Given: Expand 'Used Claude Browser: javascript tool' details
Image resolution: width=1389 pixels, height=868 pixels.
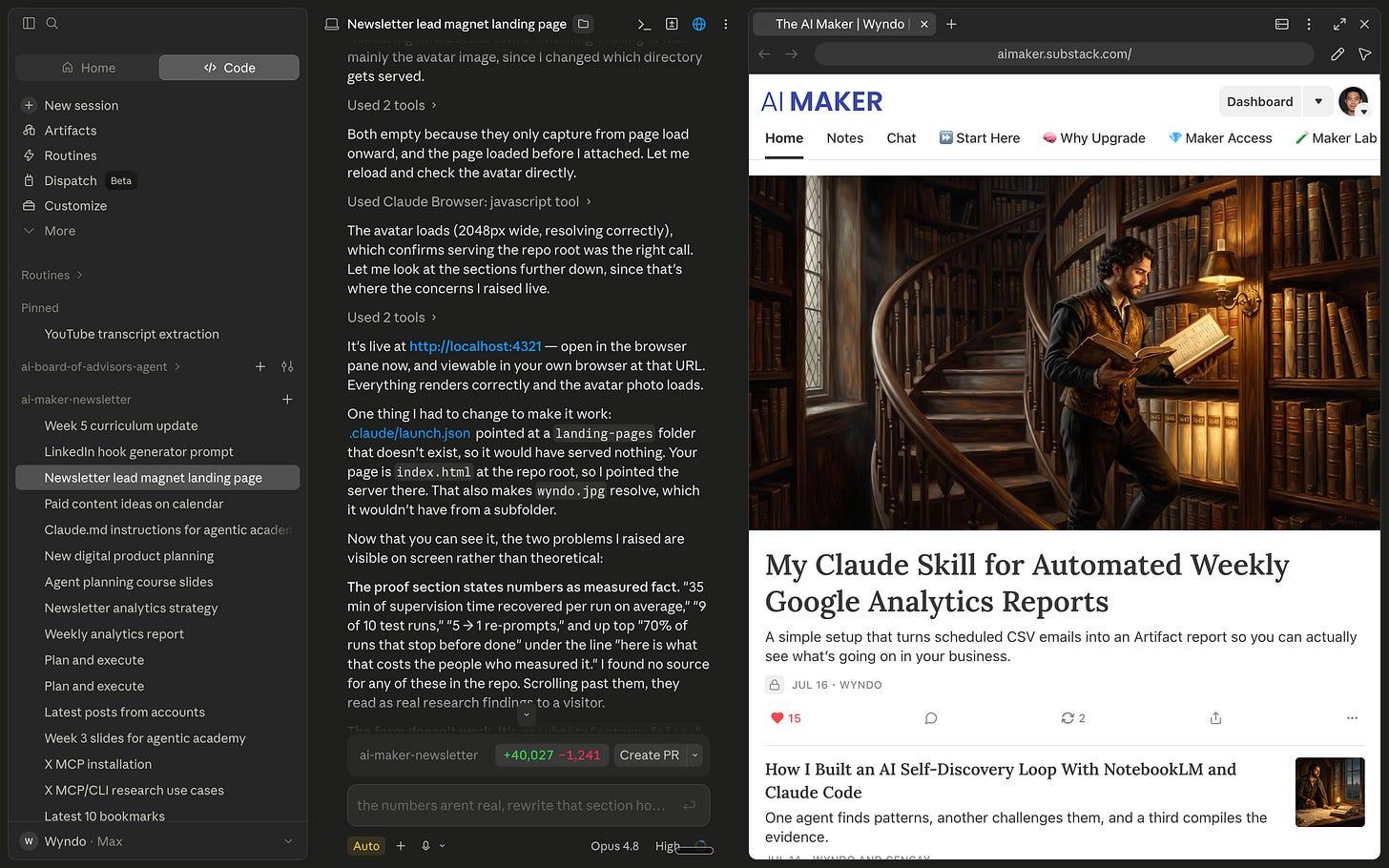Looking at the screenshot, I should click(x=469, y=202).
